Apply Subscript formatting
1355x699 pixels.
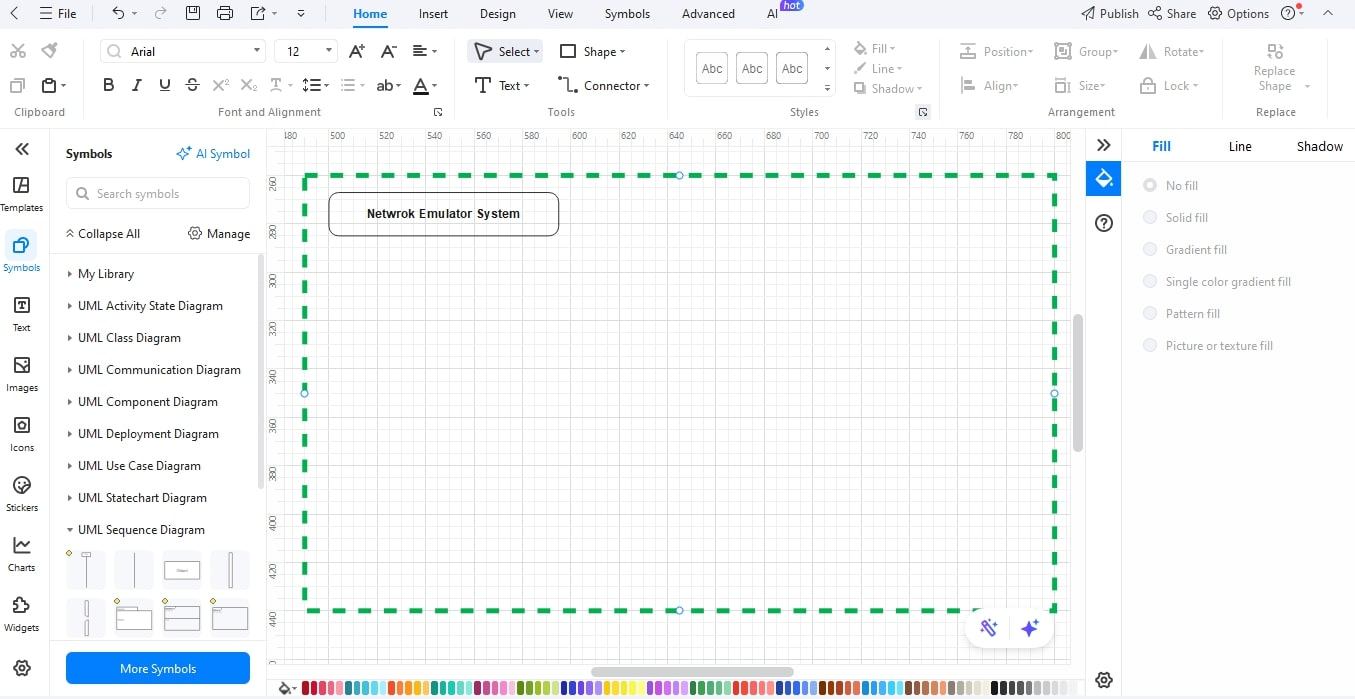(249, 85)
